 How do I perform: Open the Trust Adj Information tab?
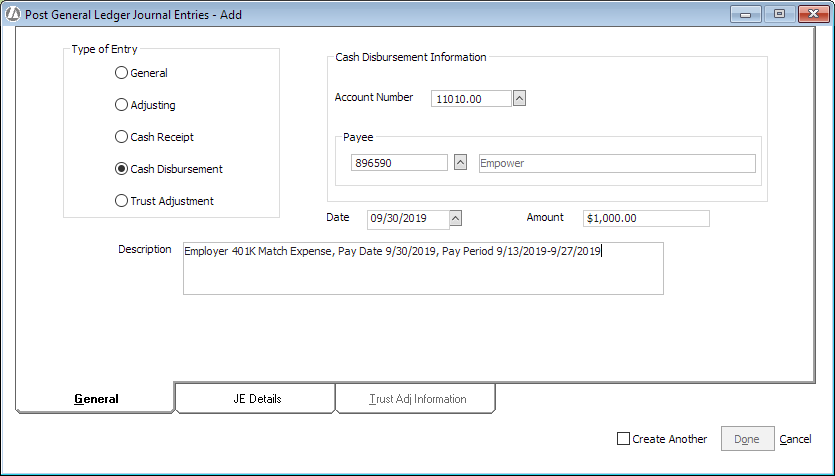416,398
